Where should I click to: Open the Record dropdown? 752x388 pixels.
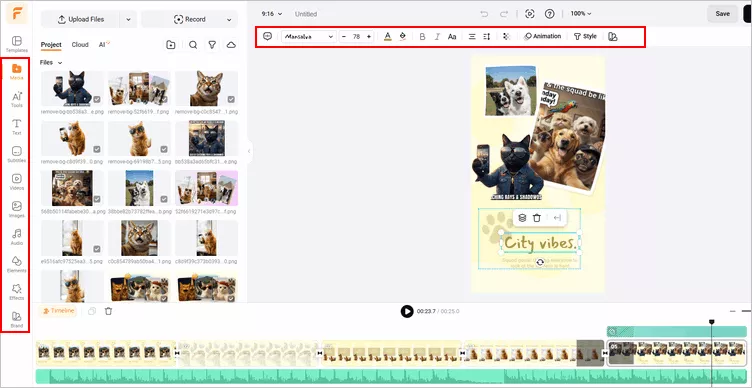[x=229, y=20]
